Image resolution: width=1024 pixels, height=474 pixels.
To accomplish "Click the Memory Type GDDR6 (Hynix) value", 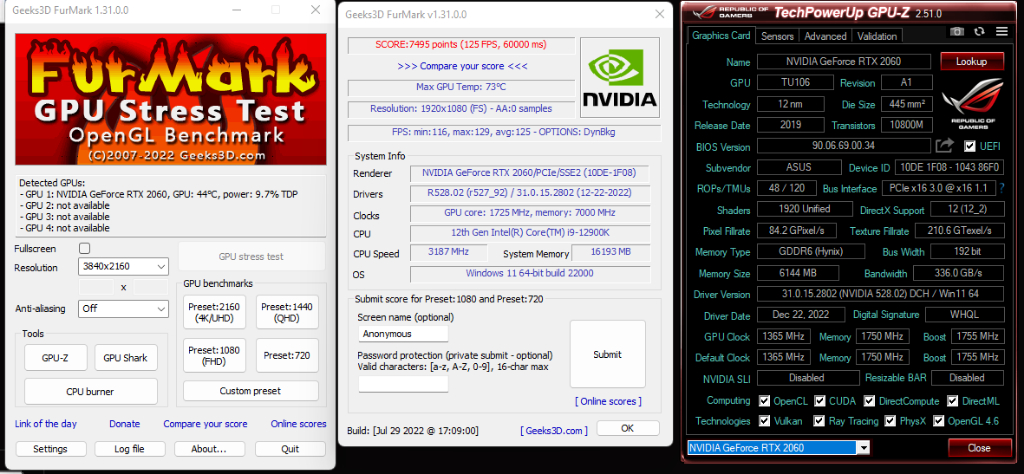I will click(810, 251).
